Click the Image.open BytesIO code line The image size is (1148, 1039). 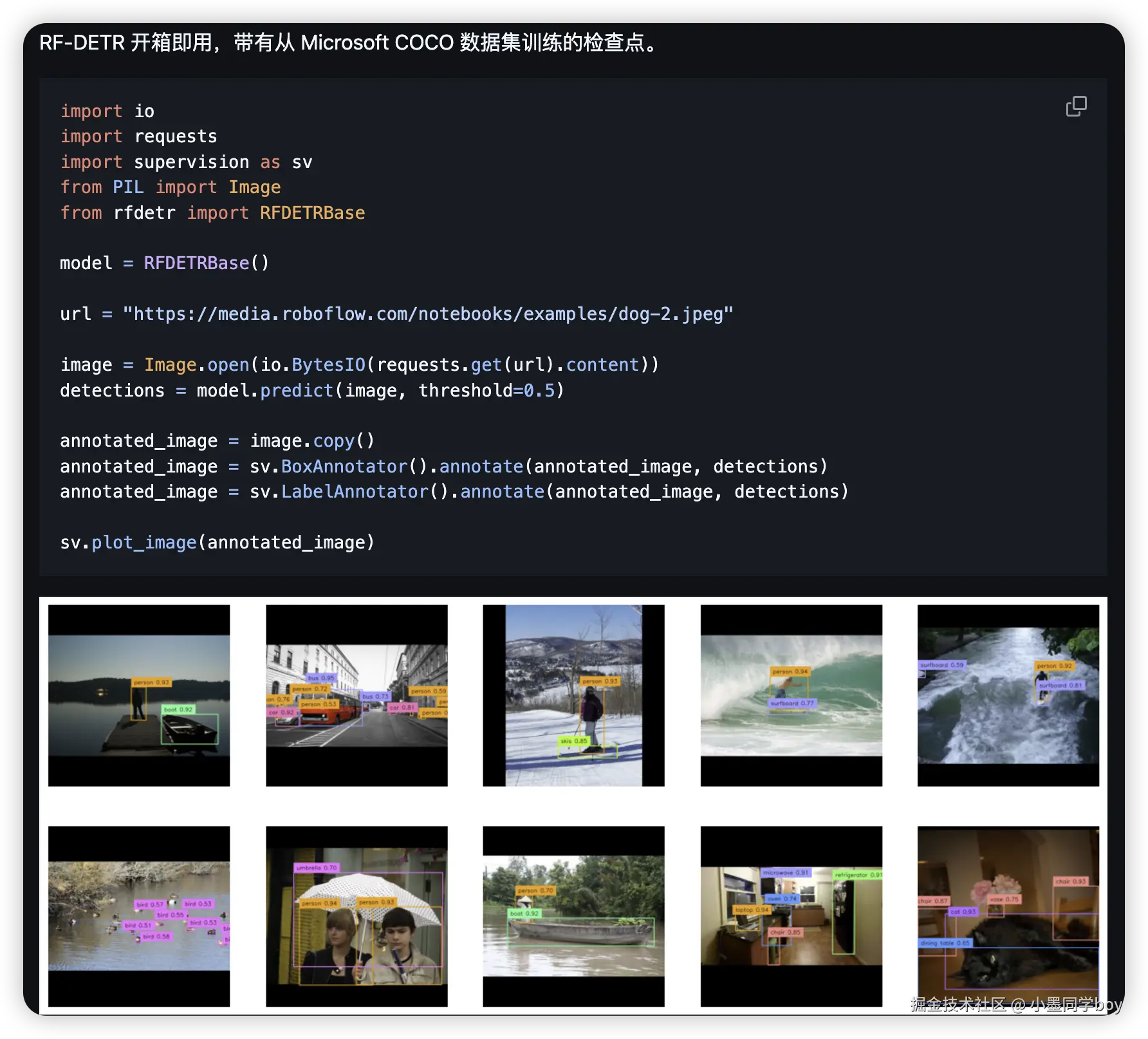click(360, 365)
